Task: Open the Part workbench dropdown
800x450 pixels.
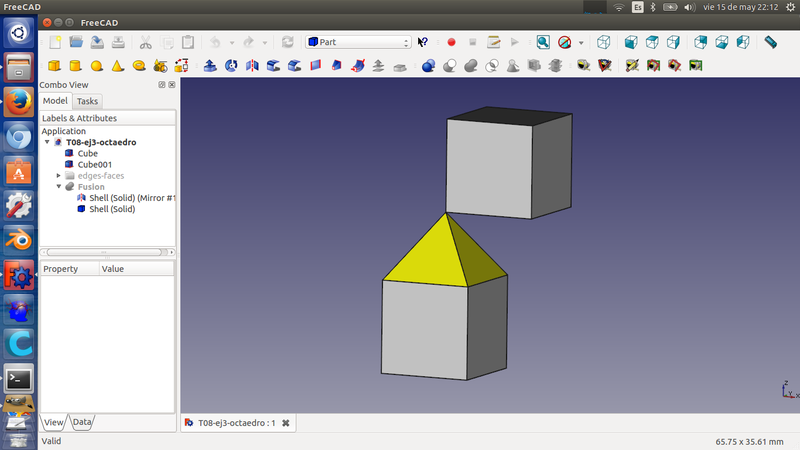Action: pyautogui.click(x=359, y=42)
